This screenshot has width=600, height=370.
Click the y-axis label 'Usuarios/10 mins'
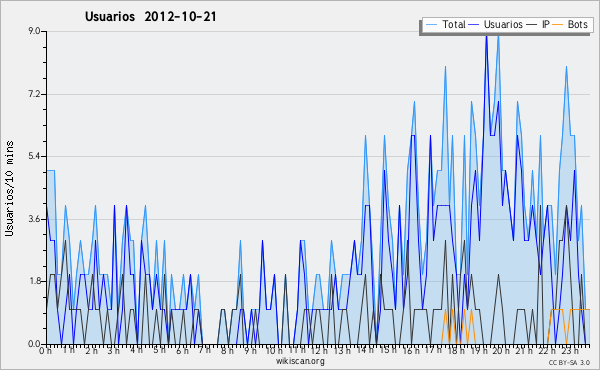(x=9, y=188)
